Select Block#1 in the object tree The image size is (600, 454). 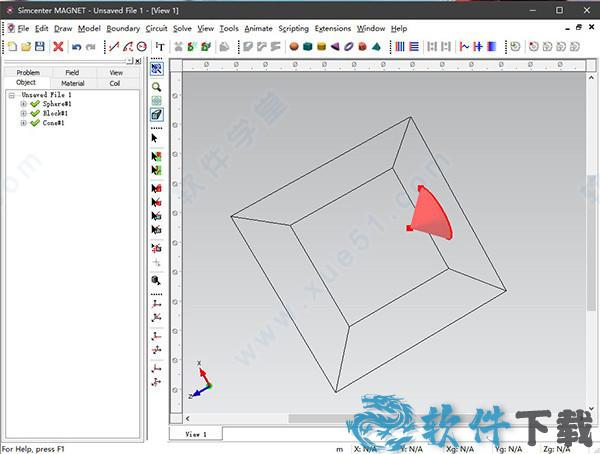[55, 113]
